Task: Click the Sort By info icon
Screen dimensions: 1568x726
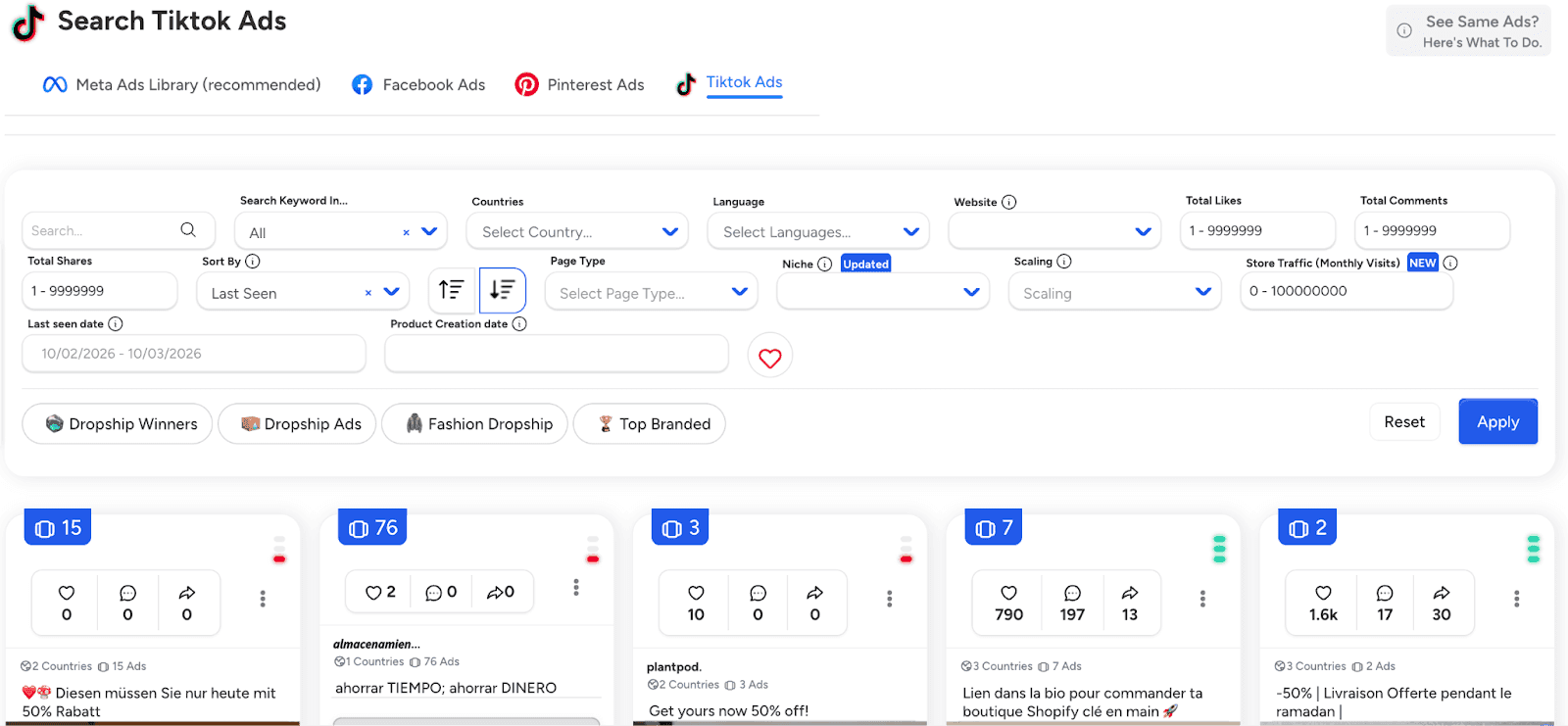Action: [253, 262]
